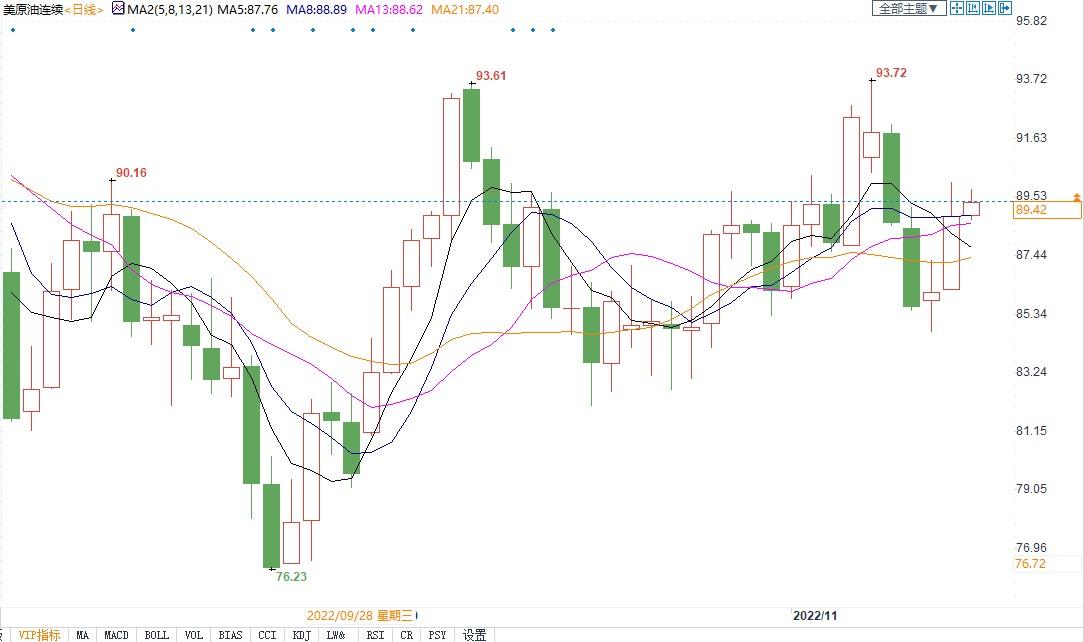Switch to the MACD indicator tab
Viewport: 1084px width, 642px height.
116,635
